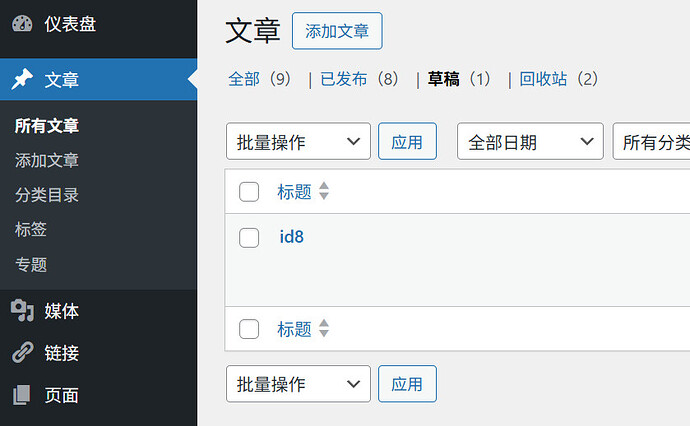Tick the select-all checkbox in table footer

point(250,329)
